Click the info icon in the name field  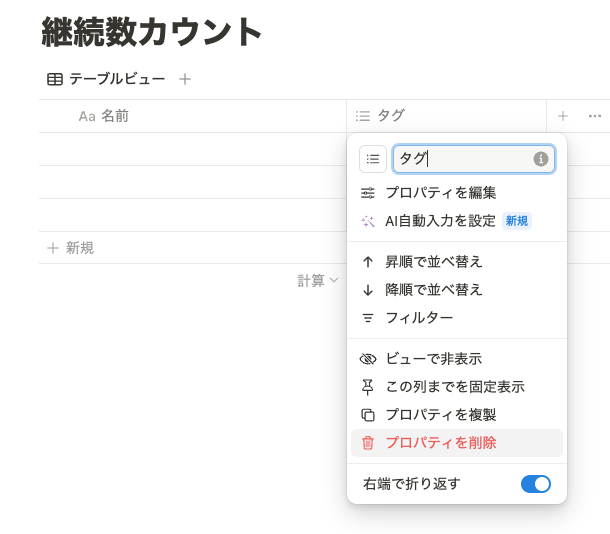point(541,159)
